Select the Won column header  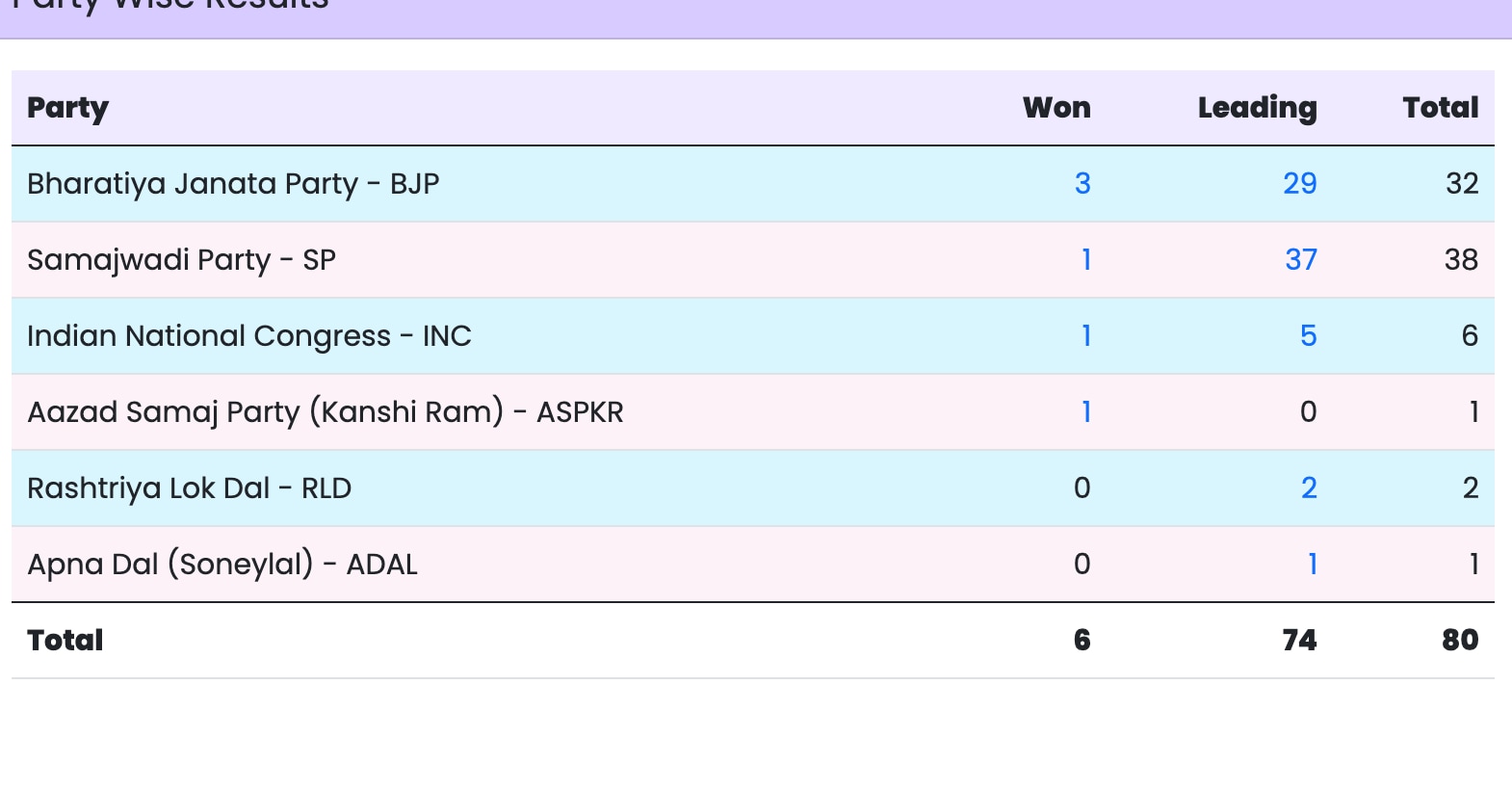[x=1056, y=107]
